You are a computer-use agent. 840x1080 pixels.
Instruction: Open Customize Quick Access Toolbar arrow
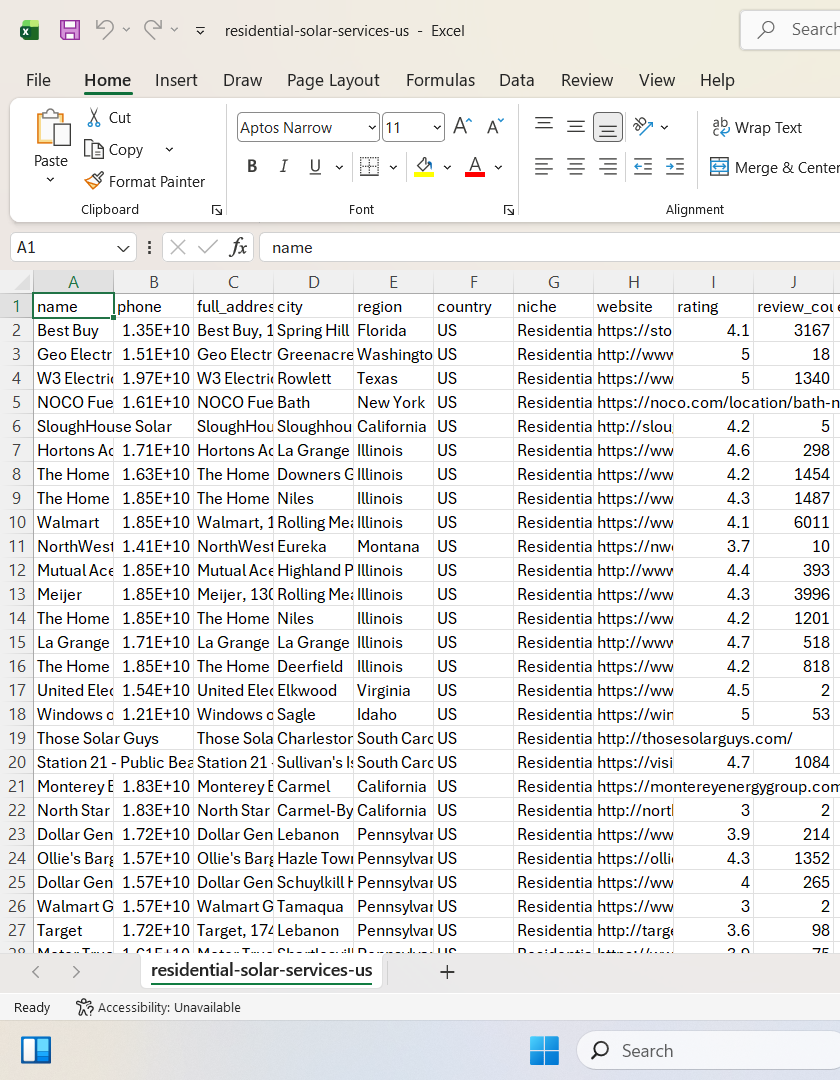[x=200, y=30]
